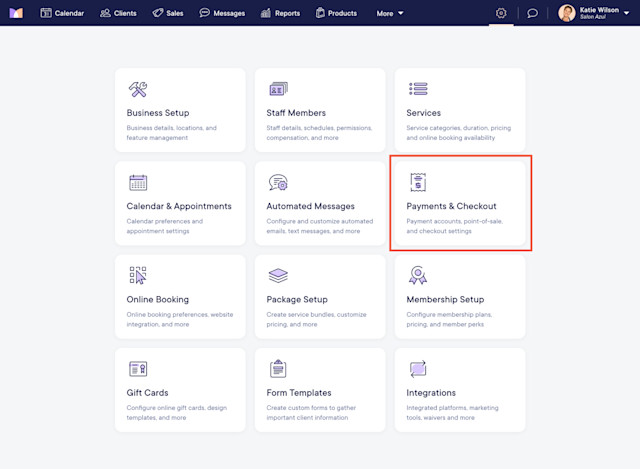Click the Online Booking cursor icon

[x=138, y=275]
